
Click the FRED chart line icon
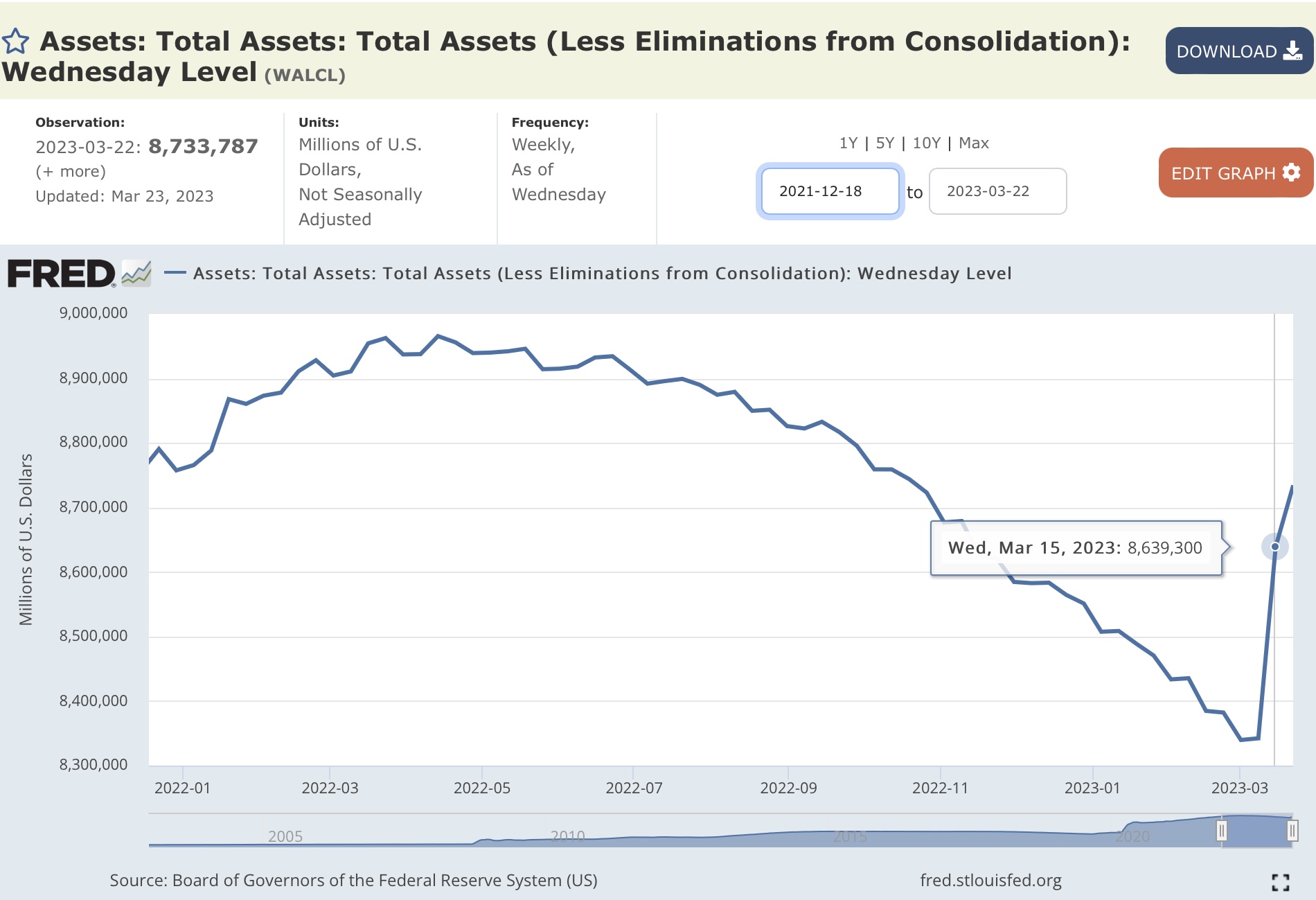[x=136, y=274]
